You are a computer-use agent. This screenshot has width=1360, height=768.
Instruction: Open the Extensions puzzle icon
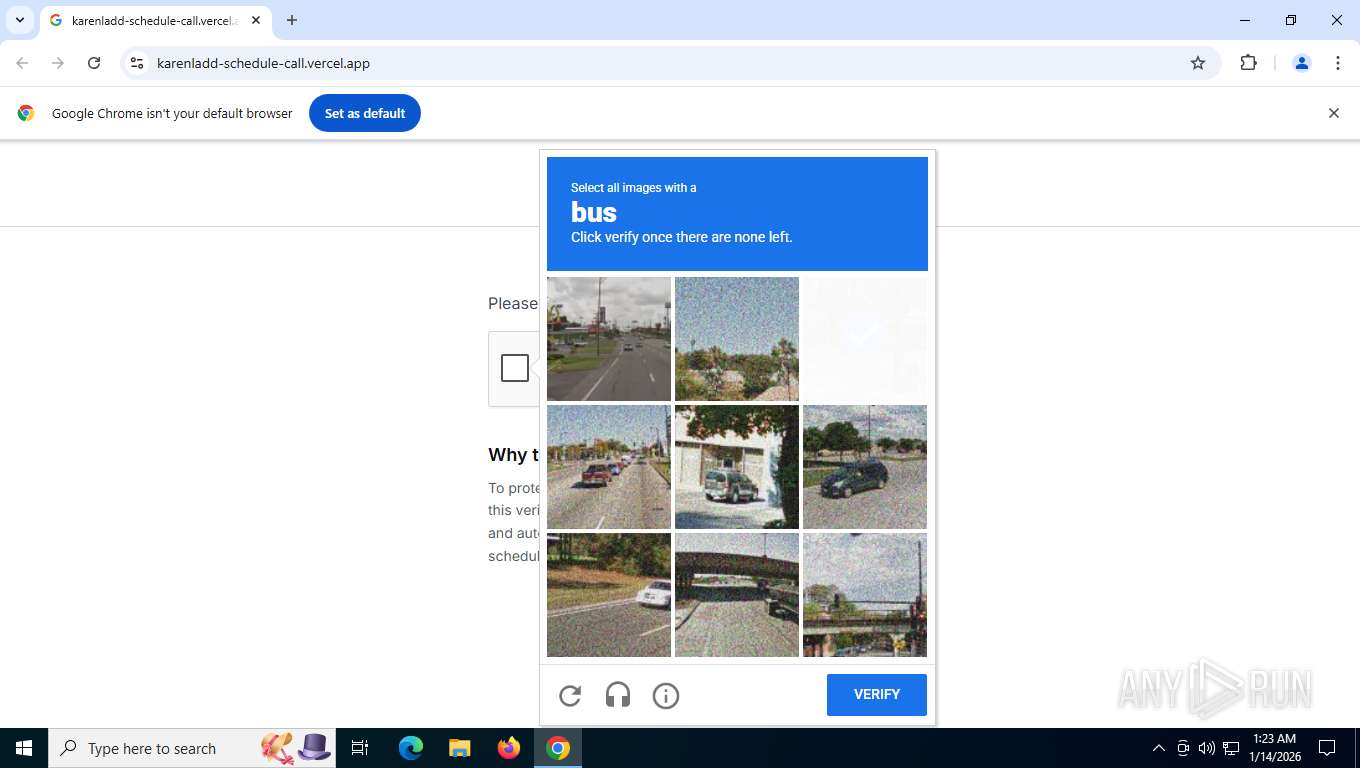(x=1248, y=63)
